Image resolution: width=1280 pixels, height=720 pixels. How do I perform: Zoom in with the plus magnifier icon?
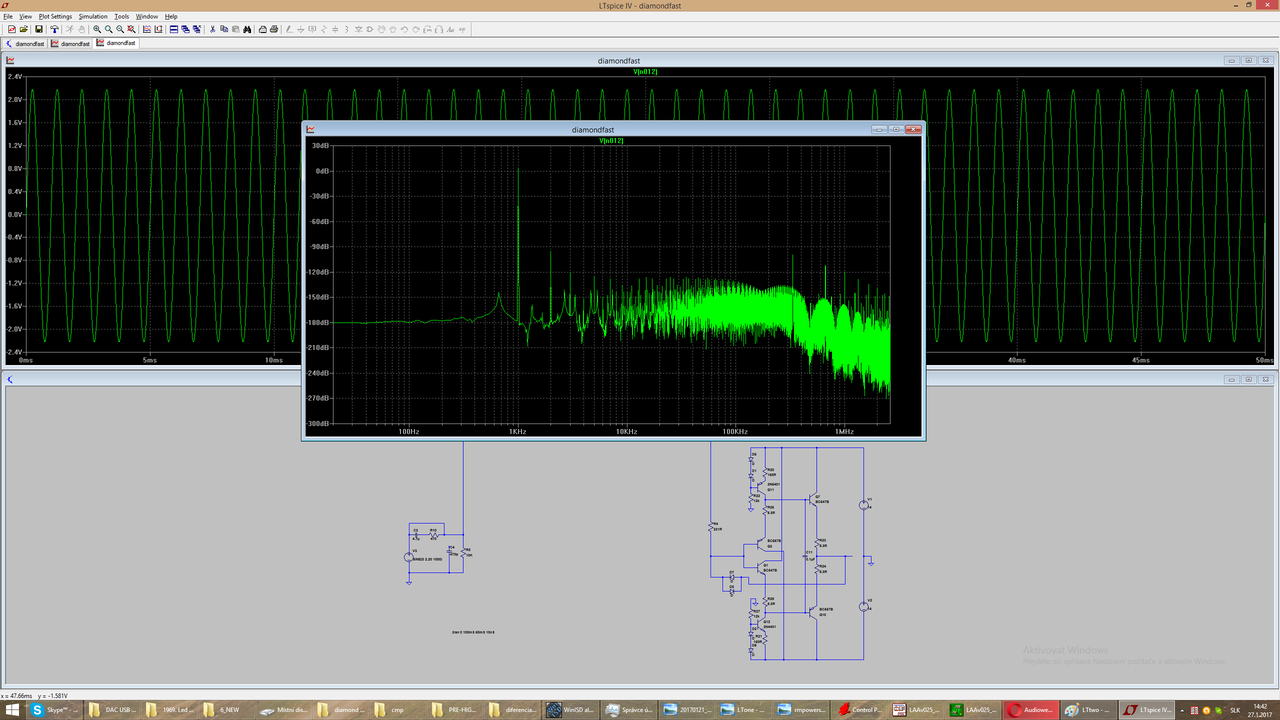(98, 30)
